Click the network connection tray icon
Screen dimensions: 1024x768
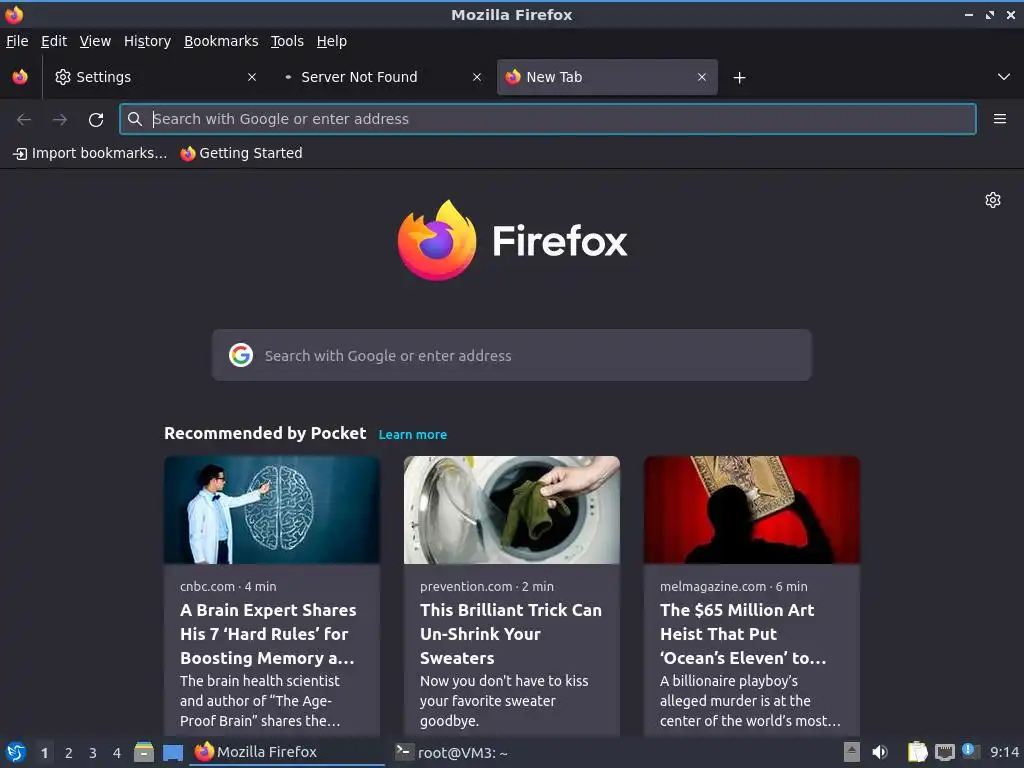[x=944, y=752]
